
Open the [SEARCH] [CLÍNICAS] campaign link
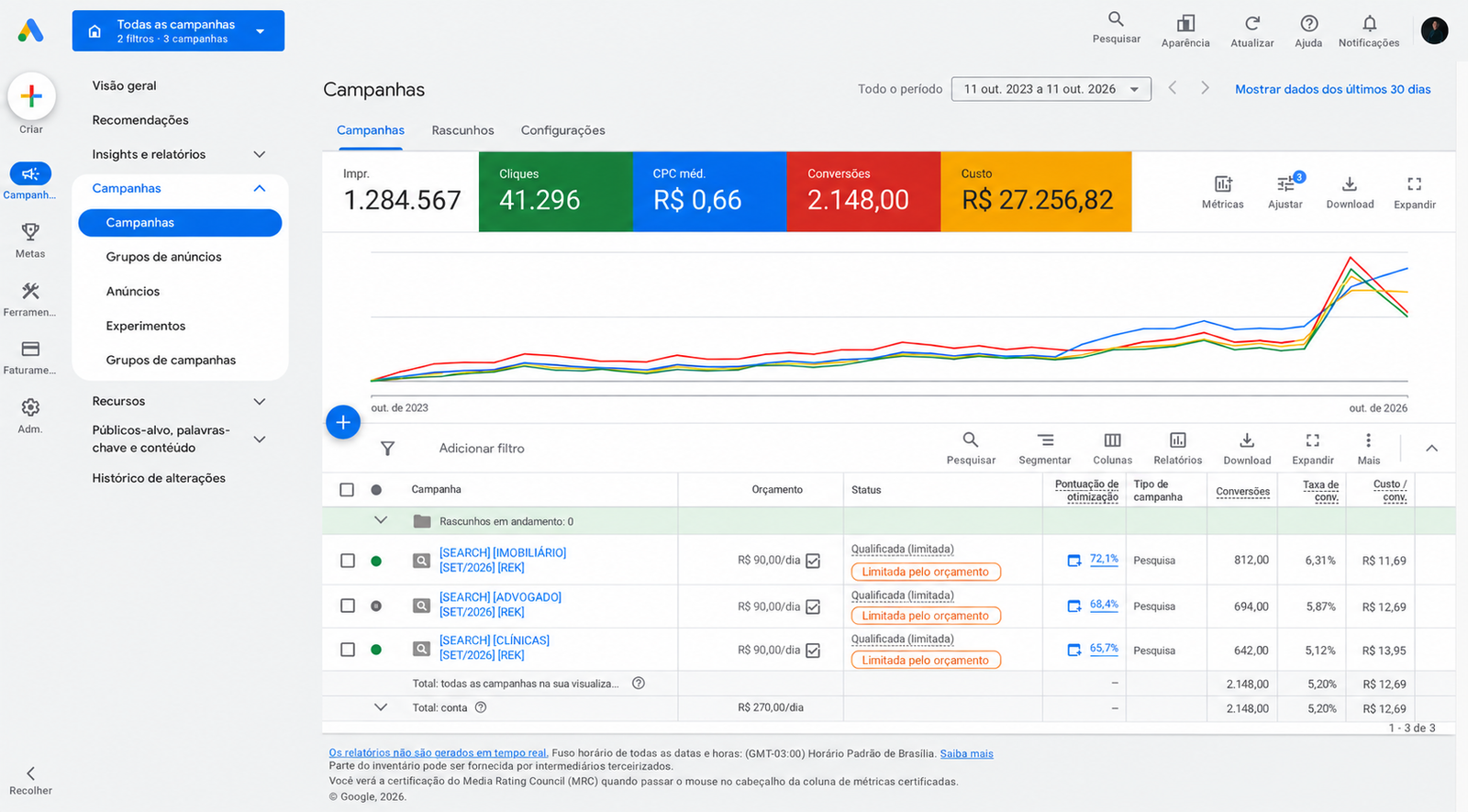coord(495,648)
